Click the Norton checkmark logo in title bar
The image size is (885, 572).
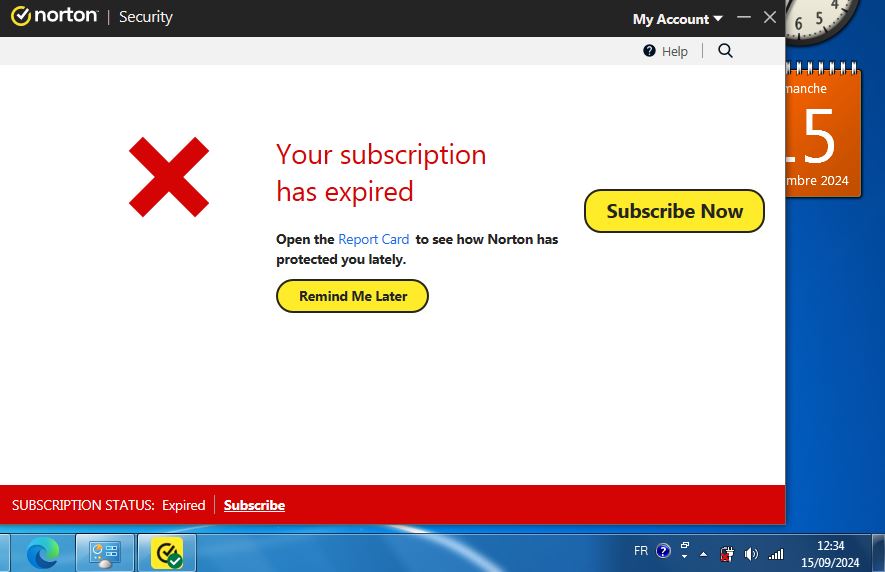tap(21, 16)
